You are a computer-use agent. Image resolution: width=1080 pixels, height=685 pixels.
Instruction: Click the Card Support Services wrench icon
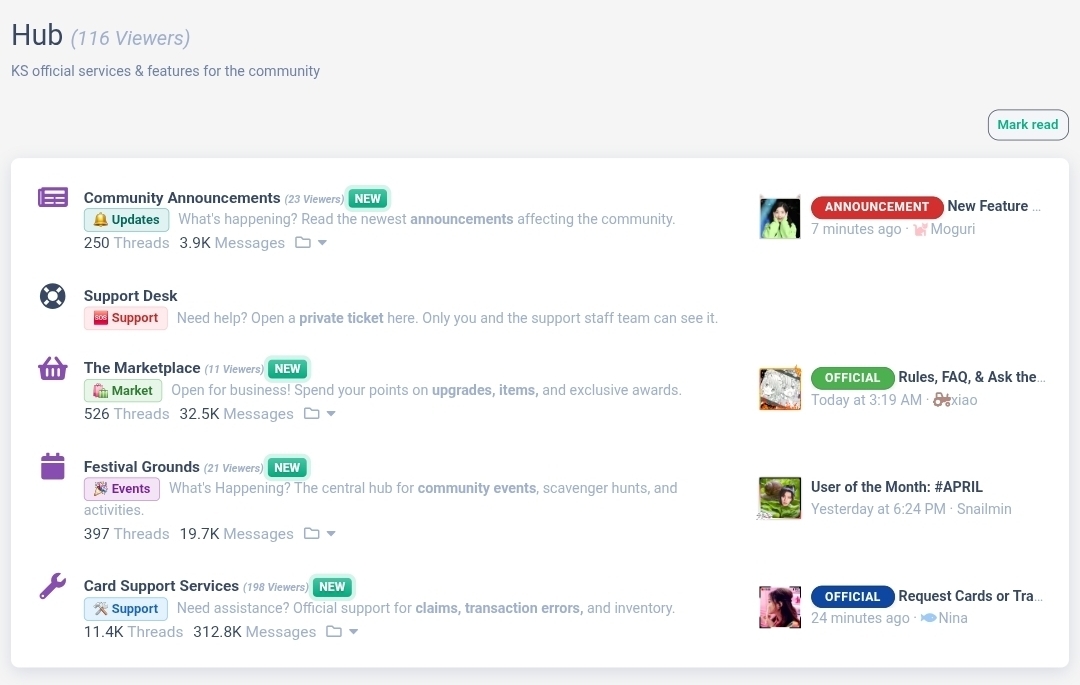52,586
